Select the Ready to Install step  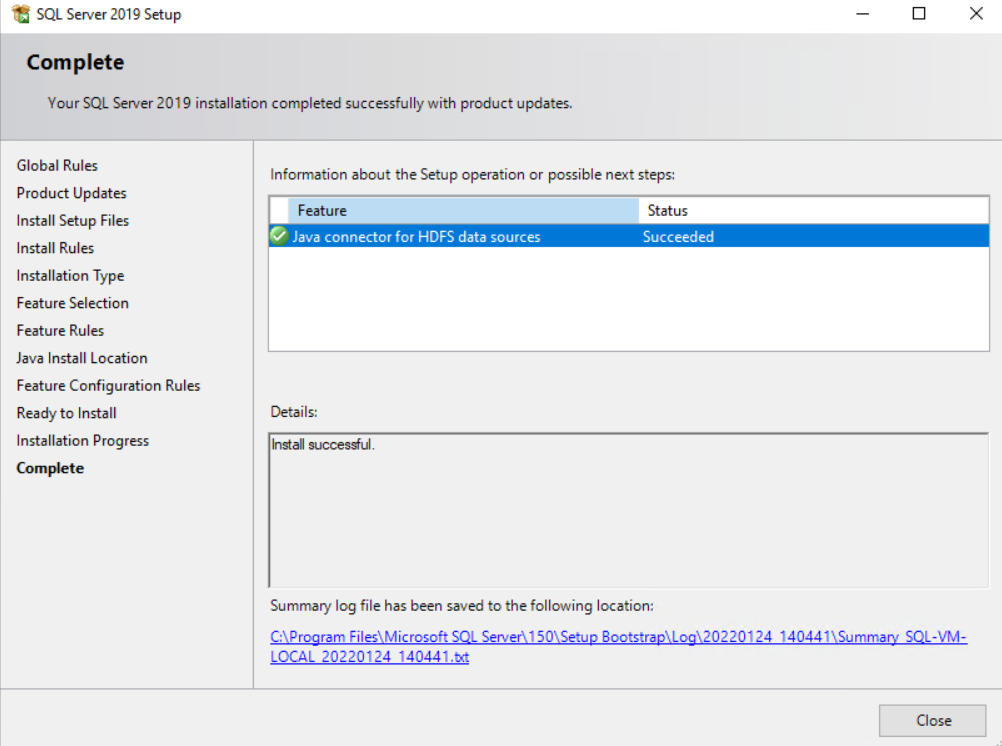pyautogui.click(x=66, y=413)
